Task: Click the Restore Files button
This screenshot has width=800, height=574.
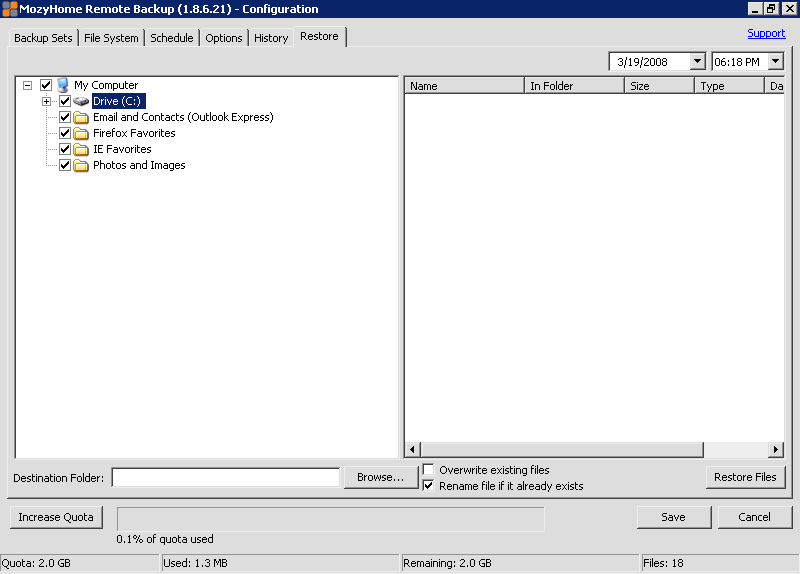Action: click(745, 477)
